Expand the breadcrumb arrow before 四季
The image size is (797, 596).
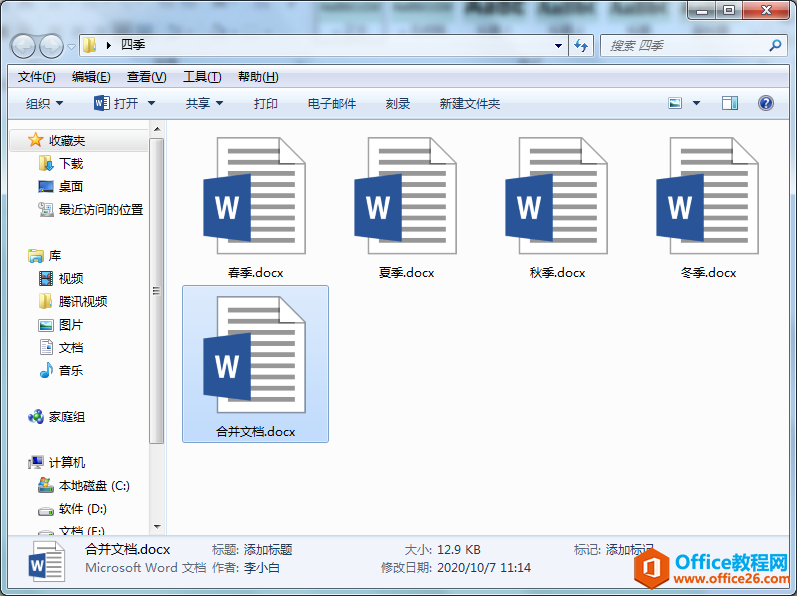click(x=109, y=45)
